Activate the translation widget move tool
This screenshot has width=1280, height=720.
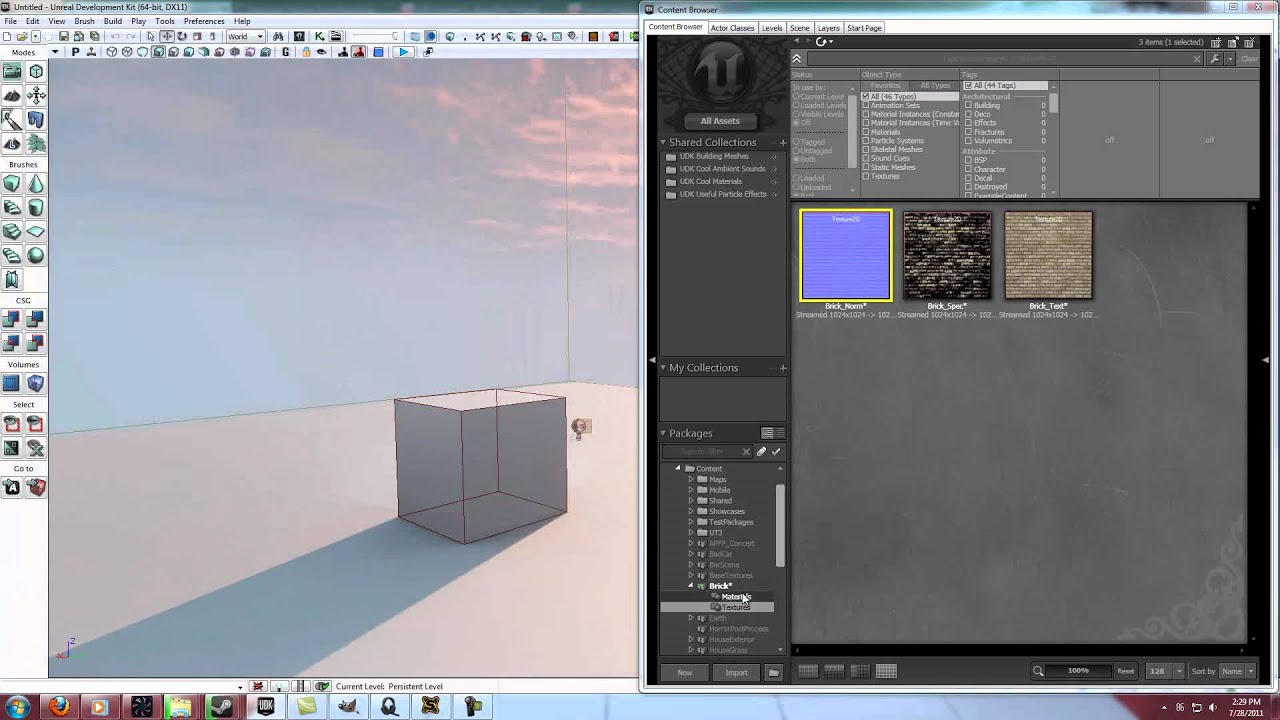tap(166, 36)
